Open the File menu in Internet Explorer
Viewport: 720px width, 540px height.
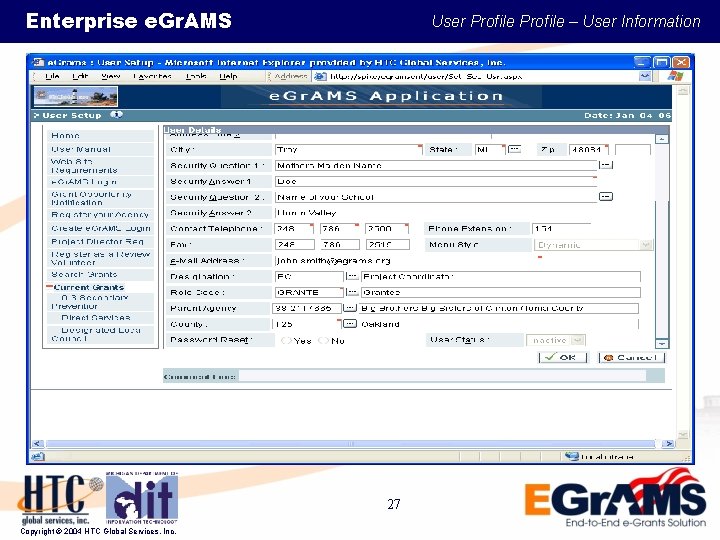coord(52,76)
